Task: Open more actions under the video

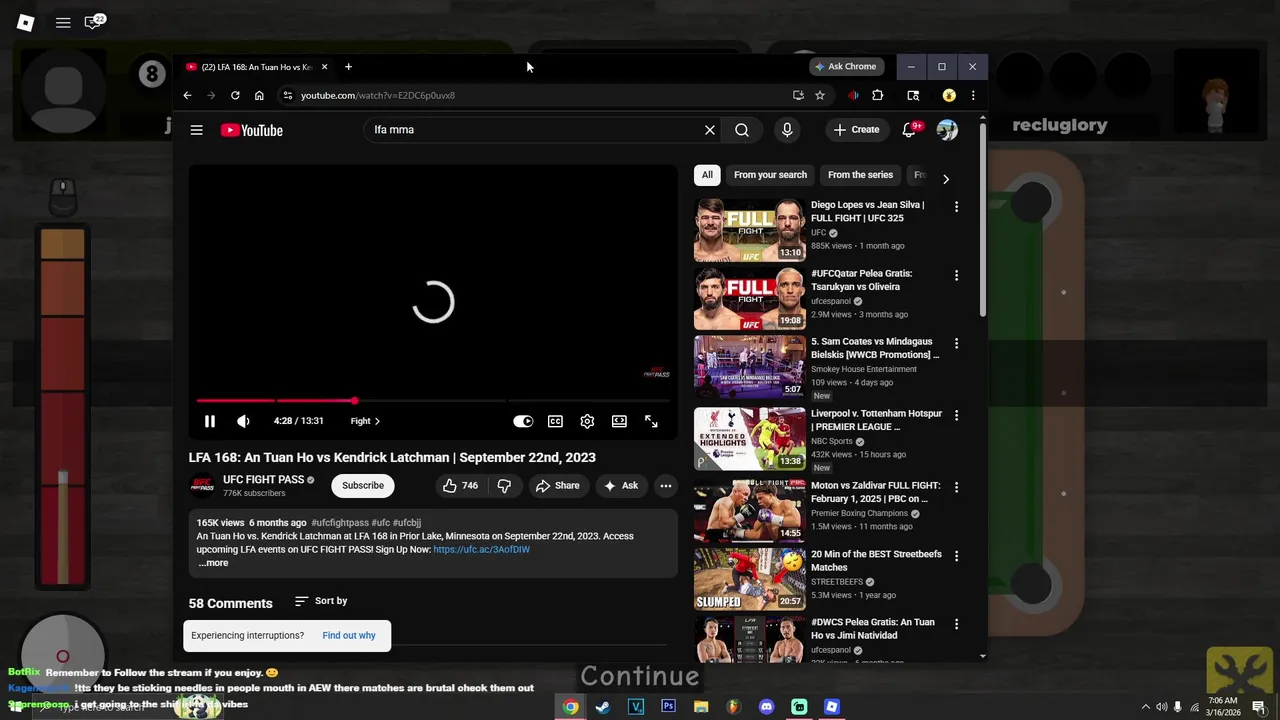Action: [x=666, y=485]
